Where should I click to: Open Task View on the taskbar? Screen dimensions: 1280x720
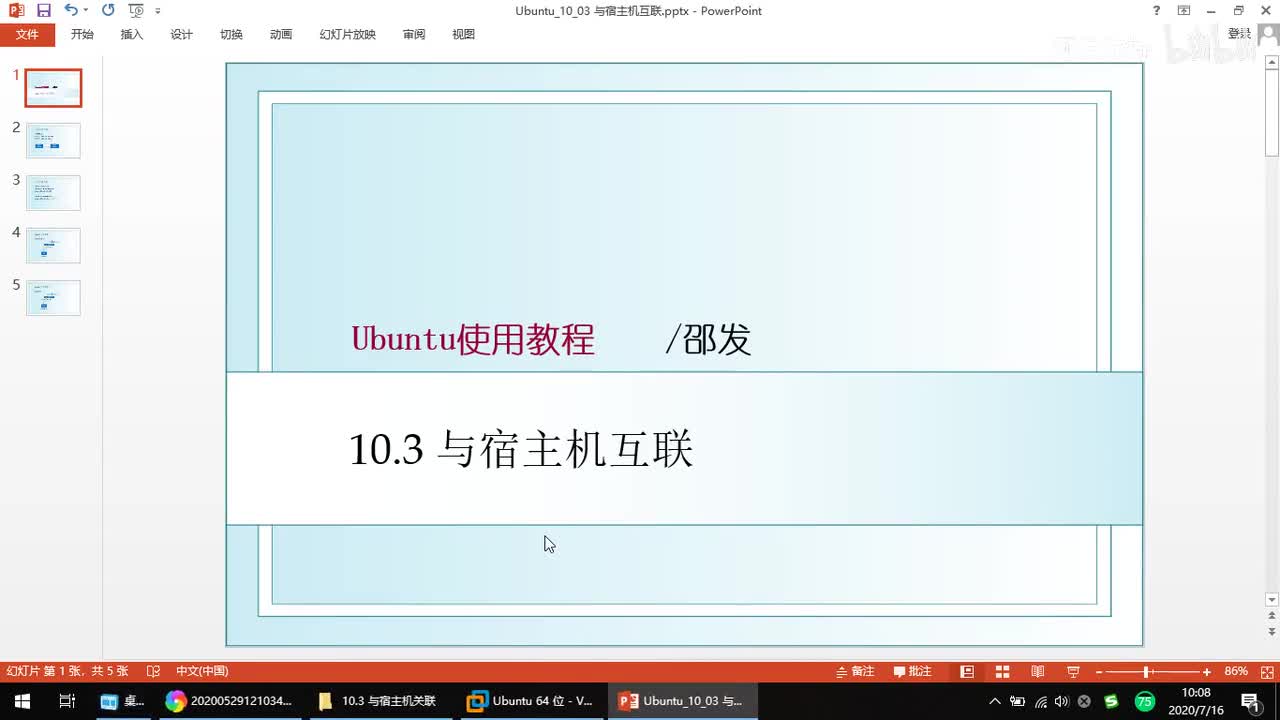point(67,701)
